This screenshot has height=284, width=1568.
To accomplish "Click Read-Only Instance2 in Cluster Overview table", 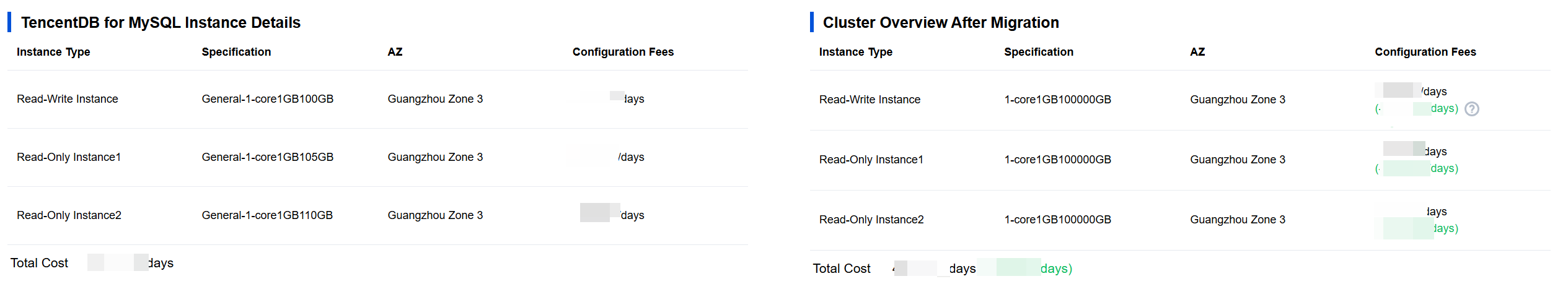I will tap(871, 220).
